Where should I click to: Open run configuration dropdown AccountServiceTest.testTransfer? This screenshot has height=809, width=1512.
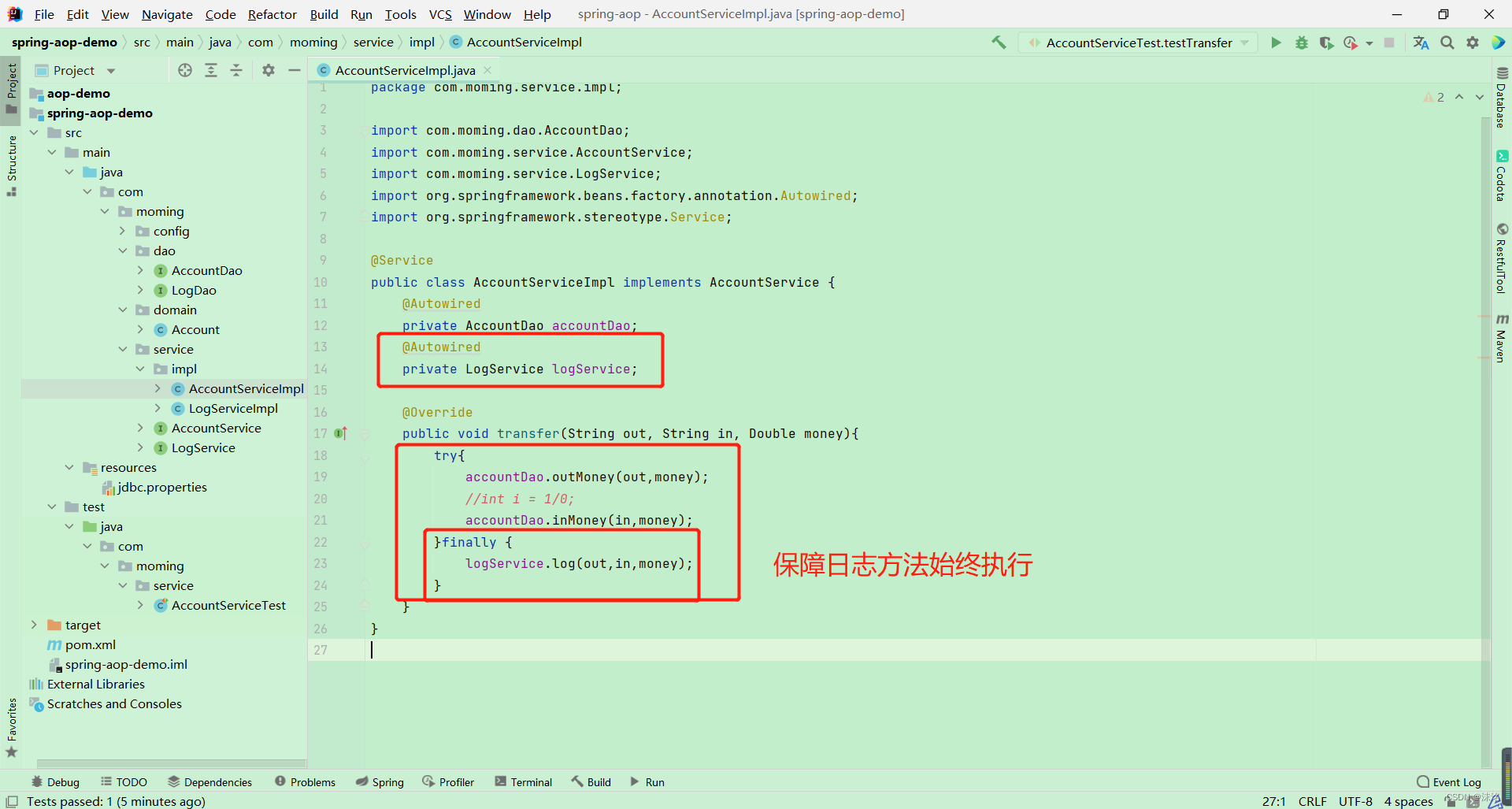click(1140, 43)
